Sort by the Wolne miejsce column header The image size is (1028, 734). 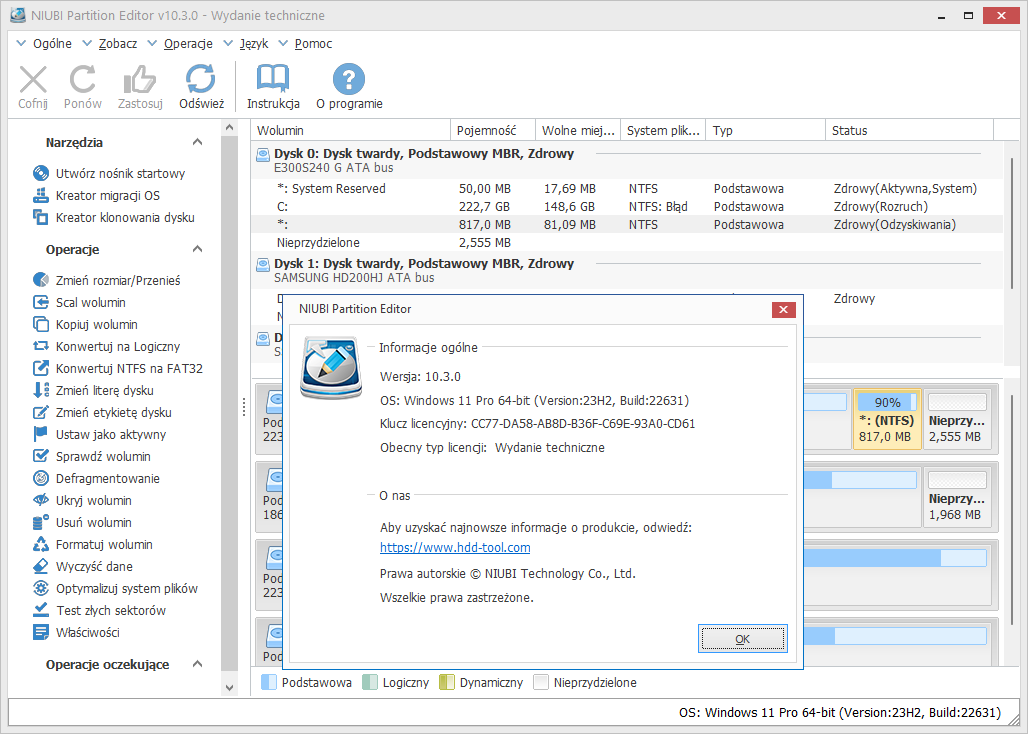tap(578, 130)
